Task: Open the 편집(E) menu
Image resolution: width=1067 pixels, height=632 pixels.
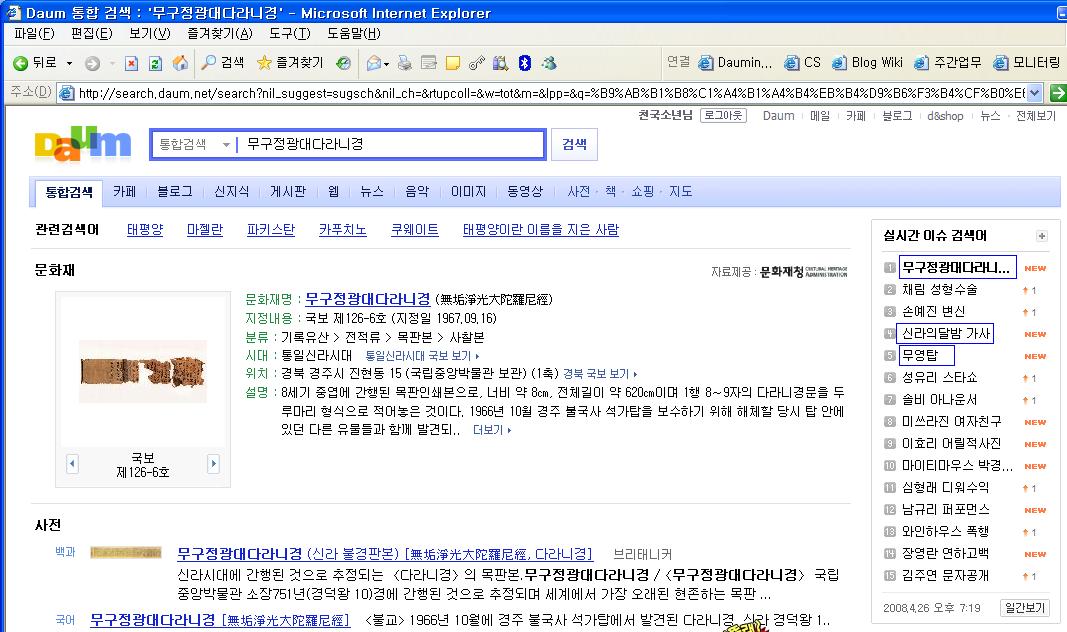Action: coord(92,33)
